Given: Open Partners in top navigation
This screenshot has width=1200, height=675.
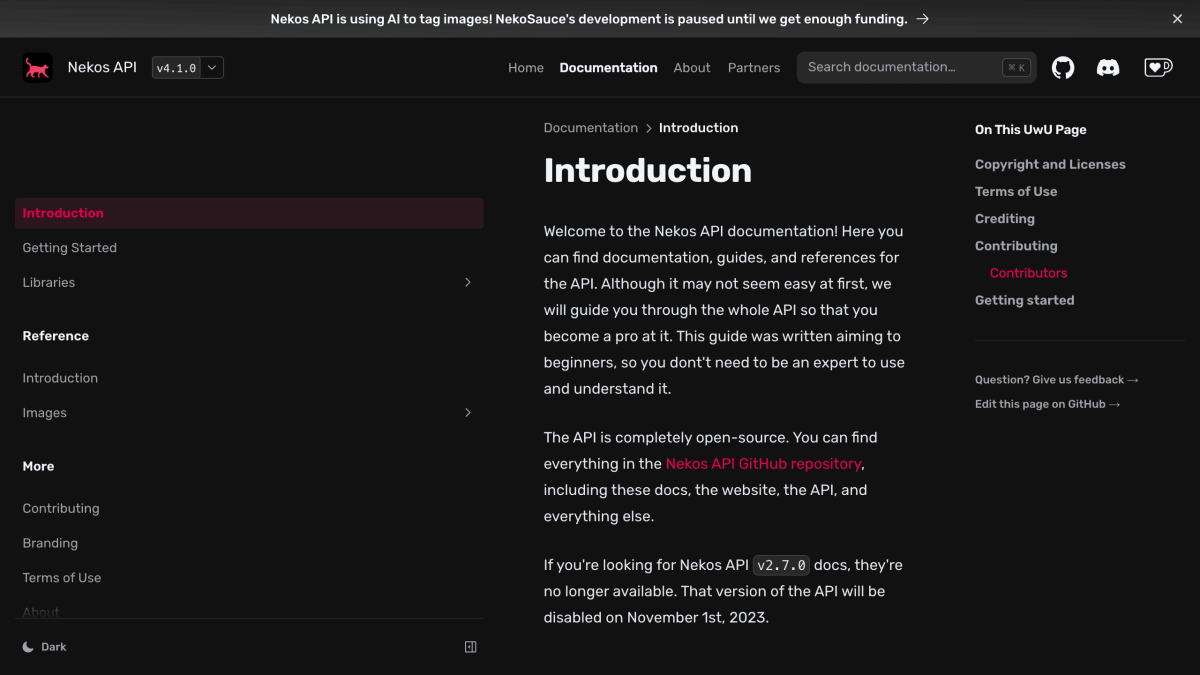Looking at the screenshot, I should pos(754,68).
